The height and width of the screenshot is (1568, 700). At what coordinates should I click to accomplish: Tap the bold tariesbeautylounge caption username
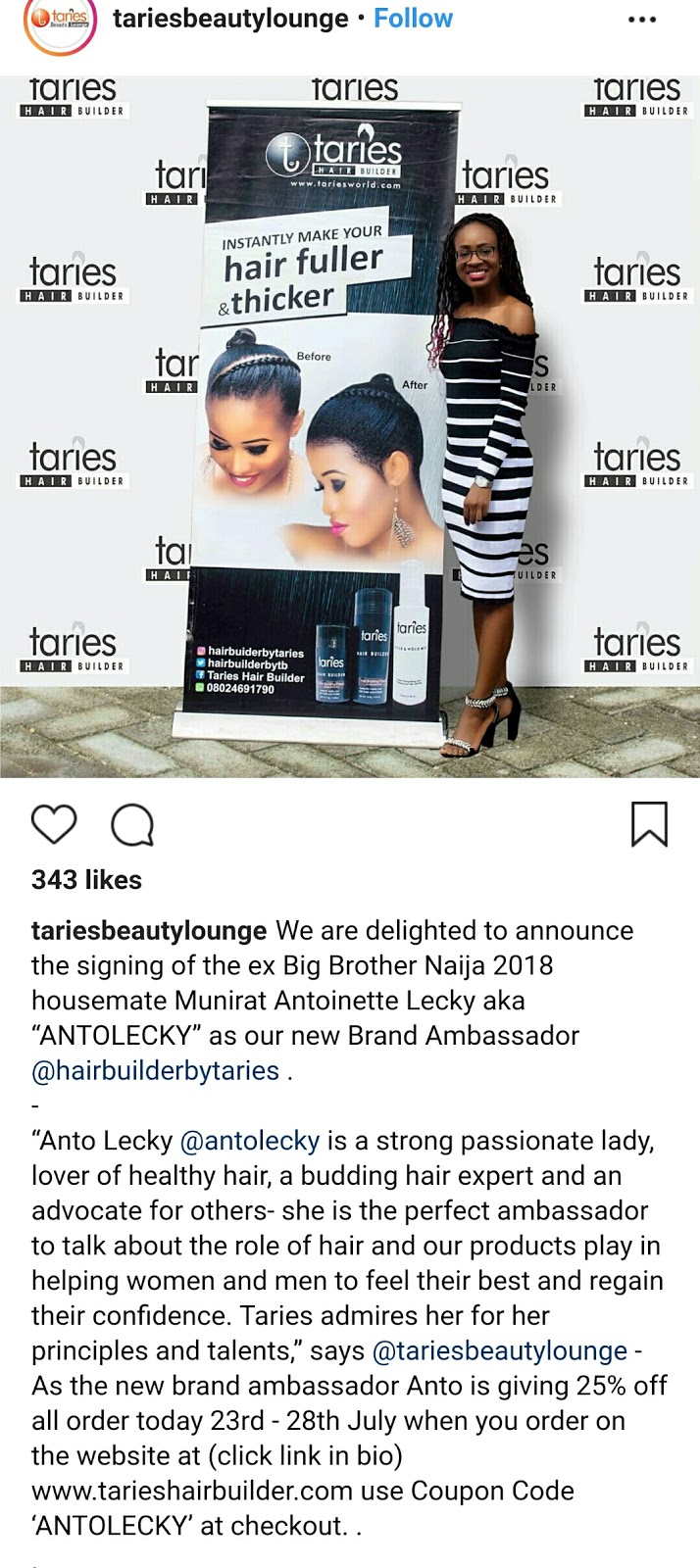tap(149, 931)
